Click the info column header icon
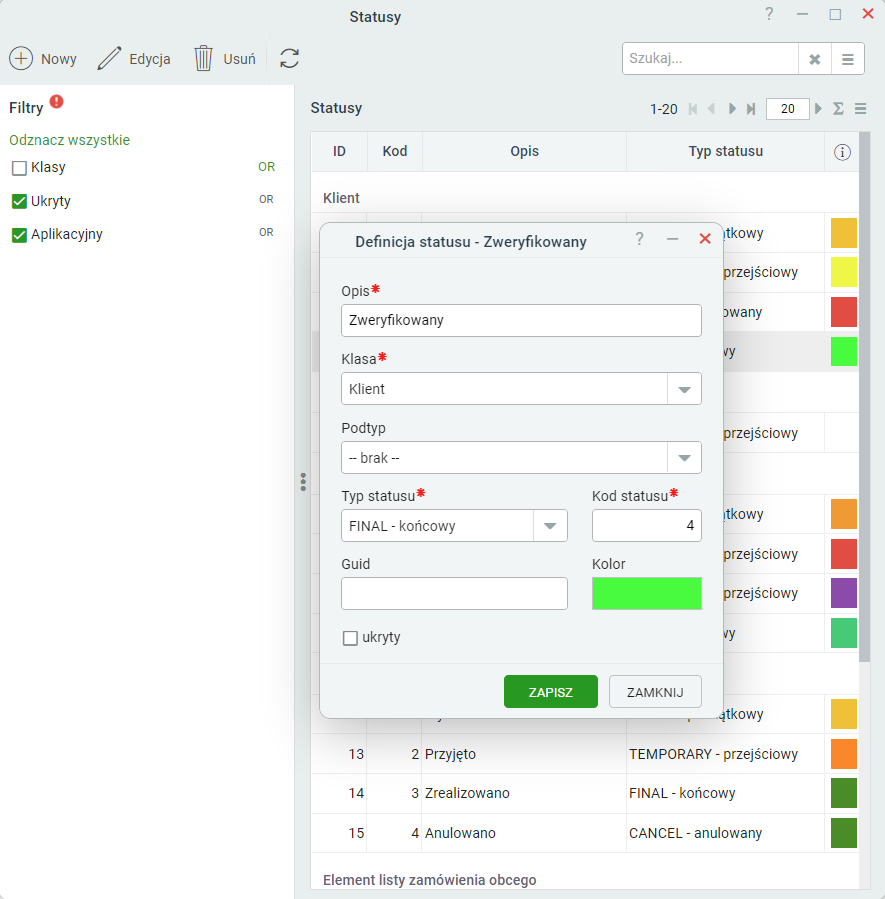Screen dimensions: 885x899 tap(842, 152)
